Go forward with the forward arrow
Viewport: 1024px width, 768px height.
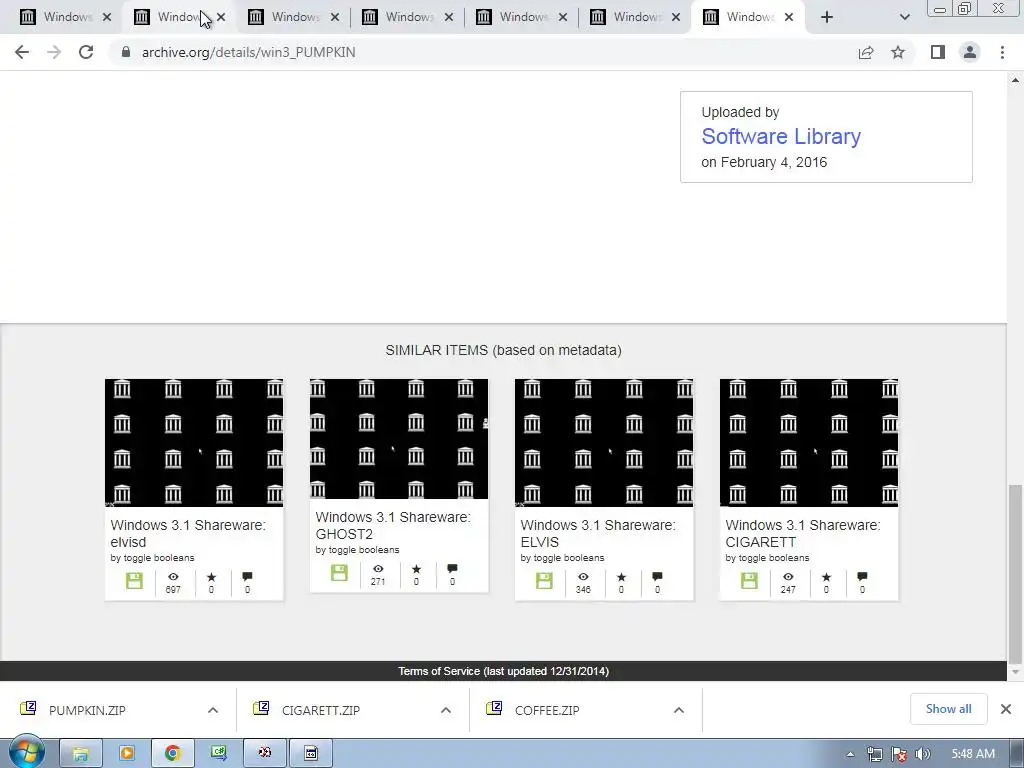tap(54, 52)
